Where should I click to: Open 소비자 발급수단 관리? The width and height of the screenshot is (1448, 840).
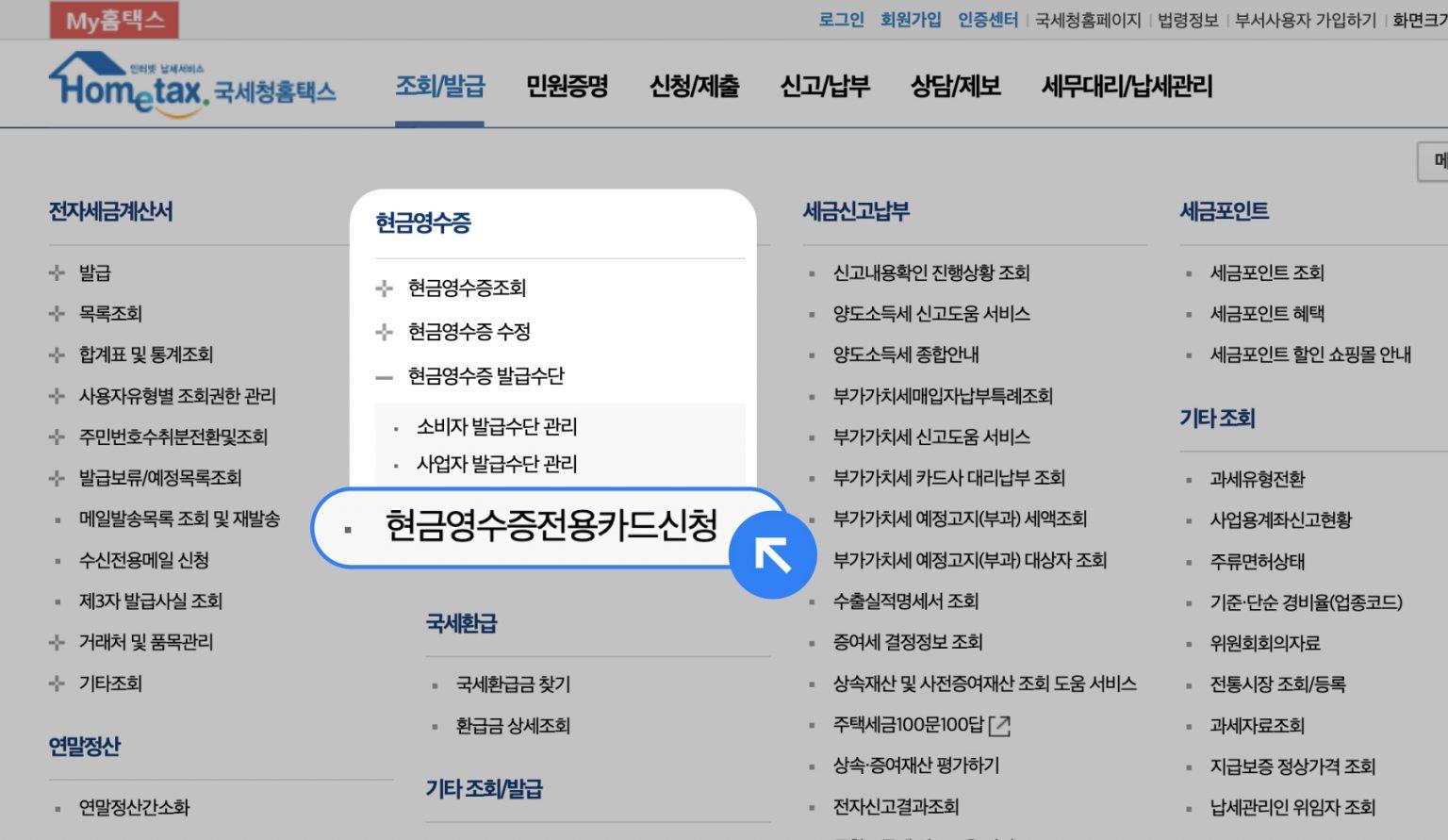[x=496, y=427]
